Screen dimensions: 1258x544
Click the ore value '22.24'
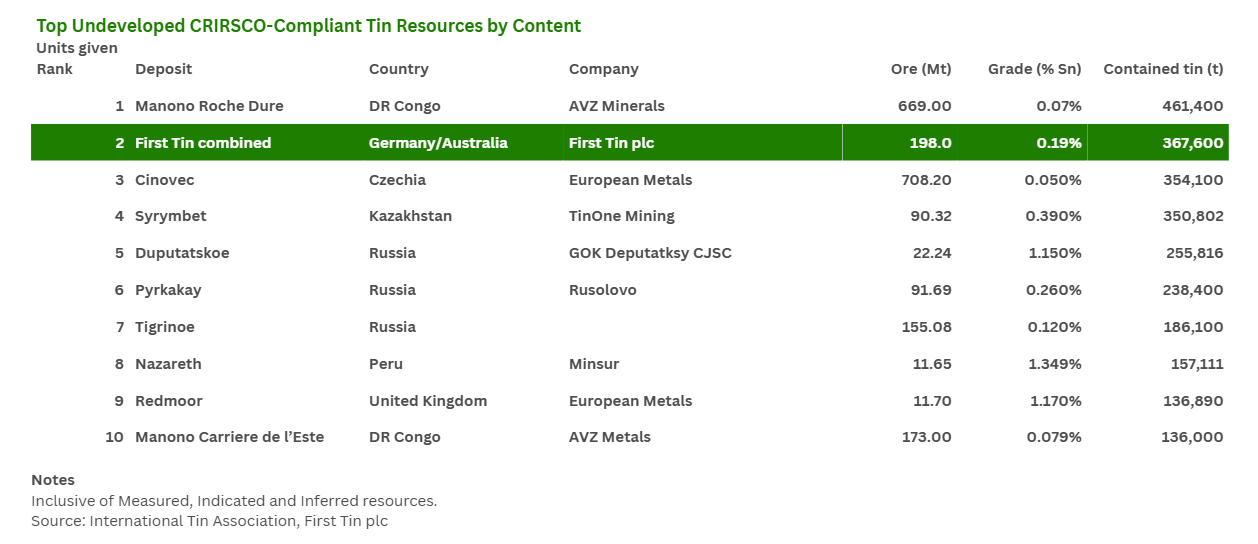click(932, 253)
